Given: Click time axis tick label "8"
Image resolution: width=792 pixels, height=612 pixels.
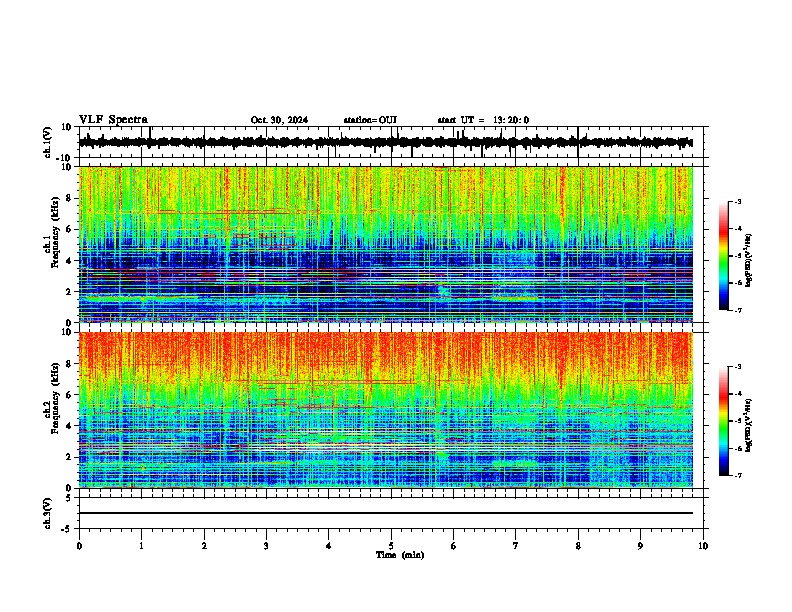Looking at the screenshot, I should point(578,546).
